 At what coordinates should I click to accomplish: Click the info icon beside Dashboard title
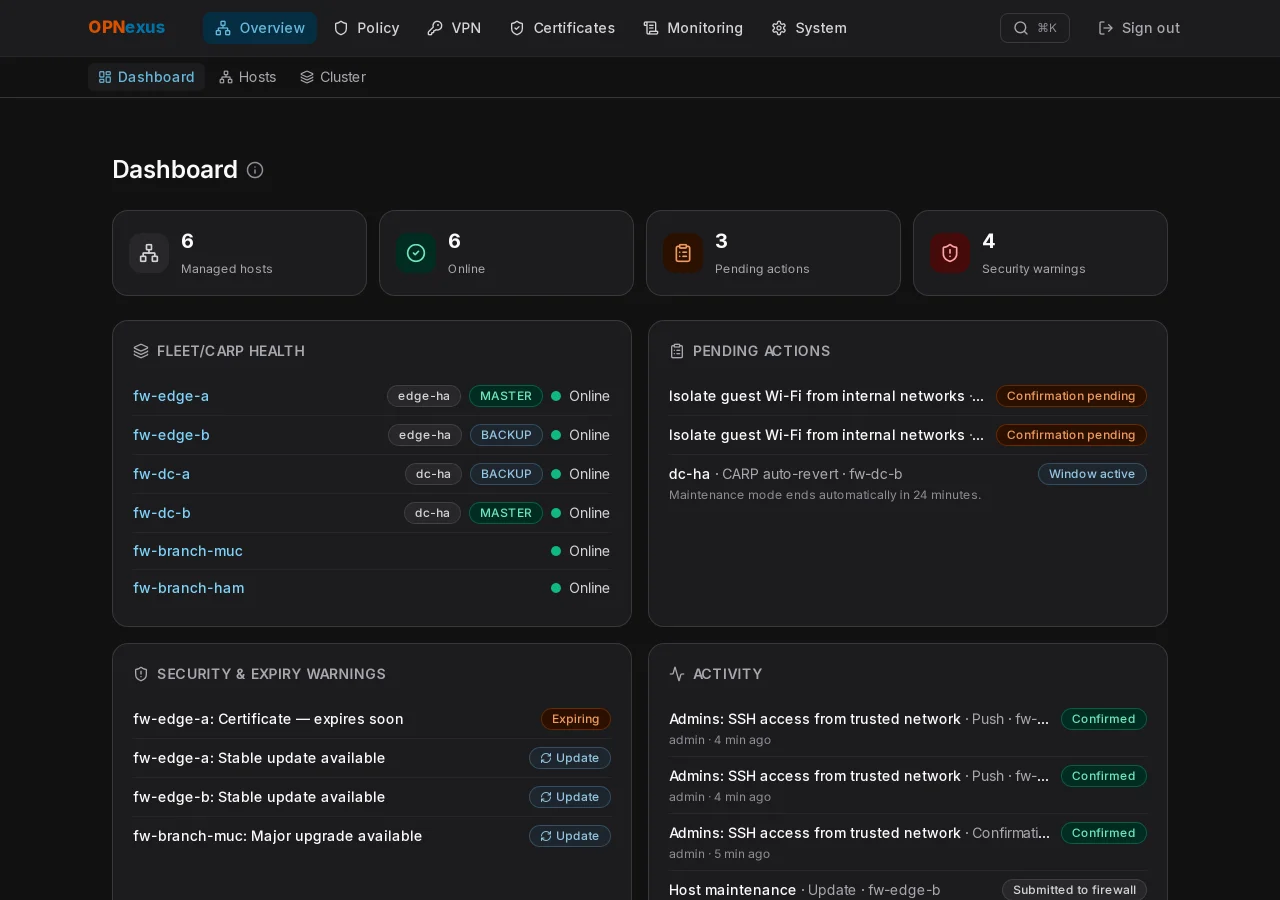click(x=255, y=170)
